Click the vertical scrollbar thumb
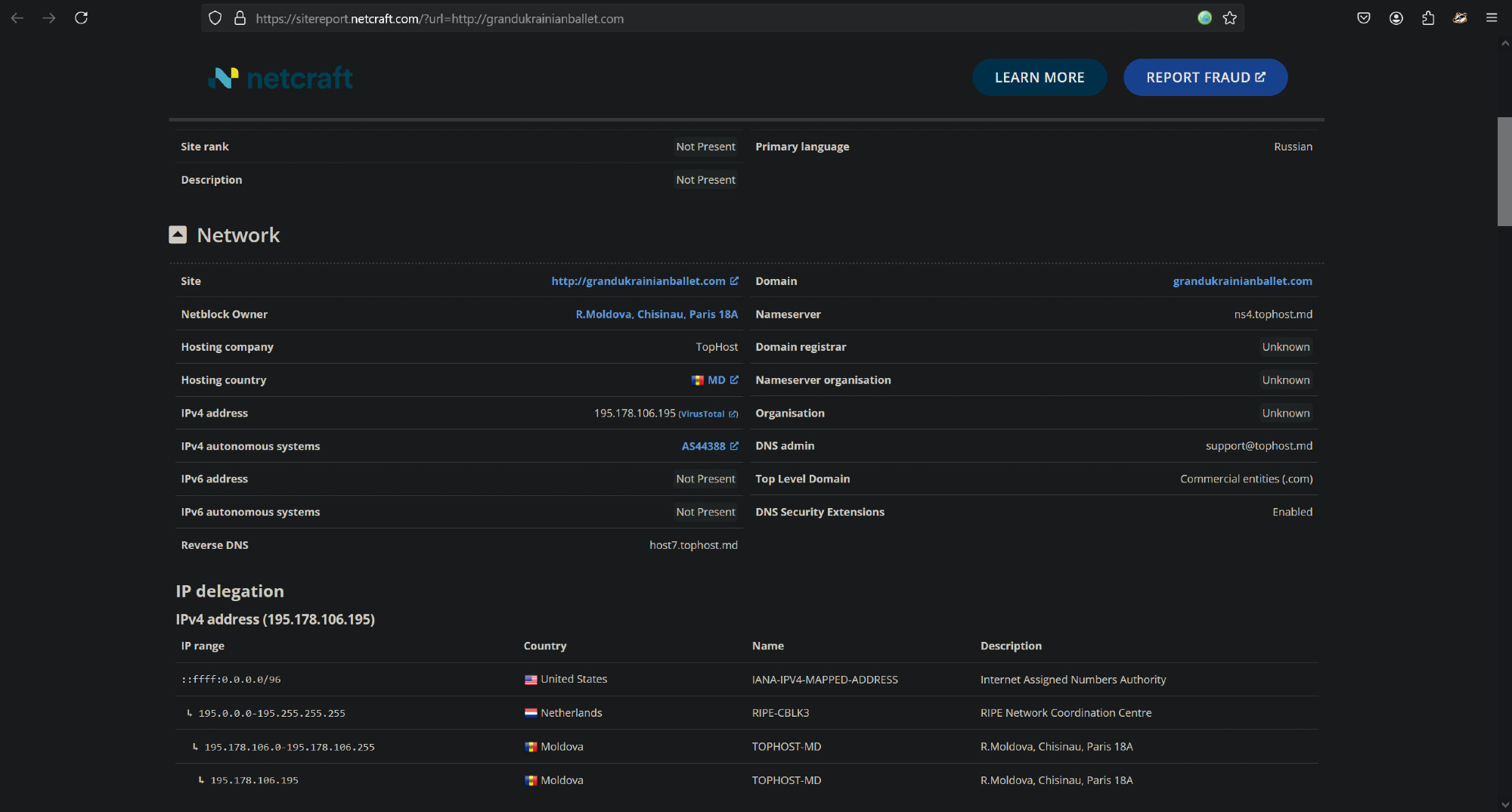 tap(1504, 172)
